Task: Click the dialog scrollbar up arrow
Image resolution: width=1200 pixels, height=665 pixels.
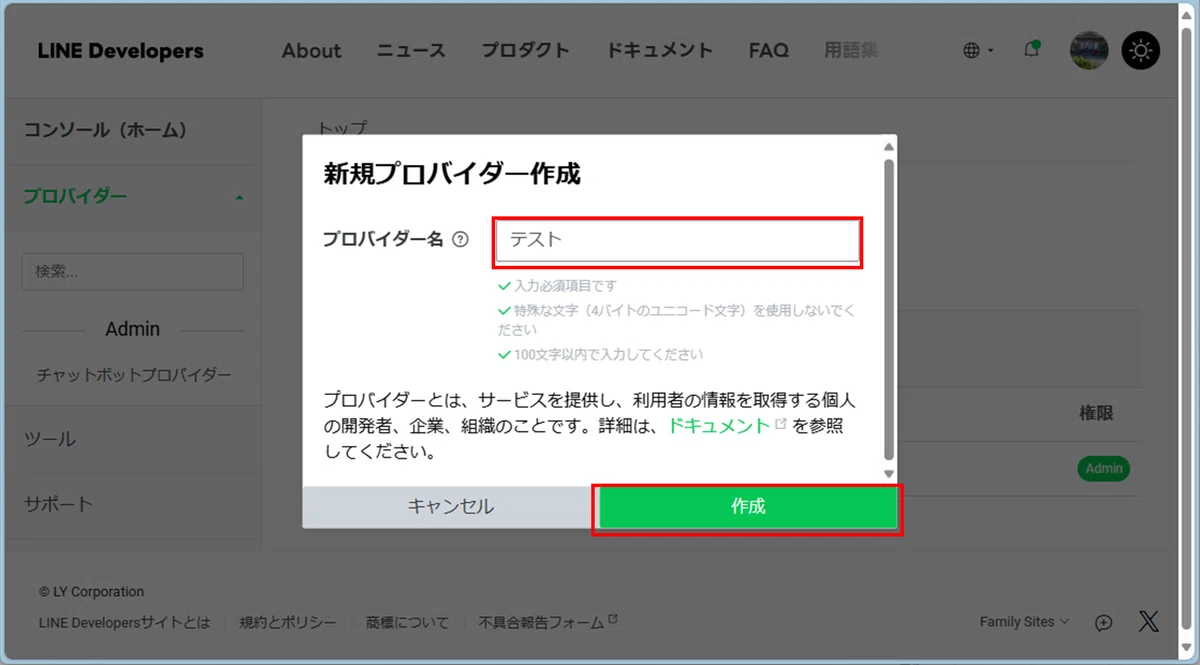Action: pyautogui.click(x=889, y=147)
